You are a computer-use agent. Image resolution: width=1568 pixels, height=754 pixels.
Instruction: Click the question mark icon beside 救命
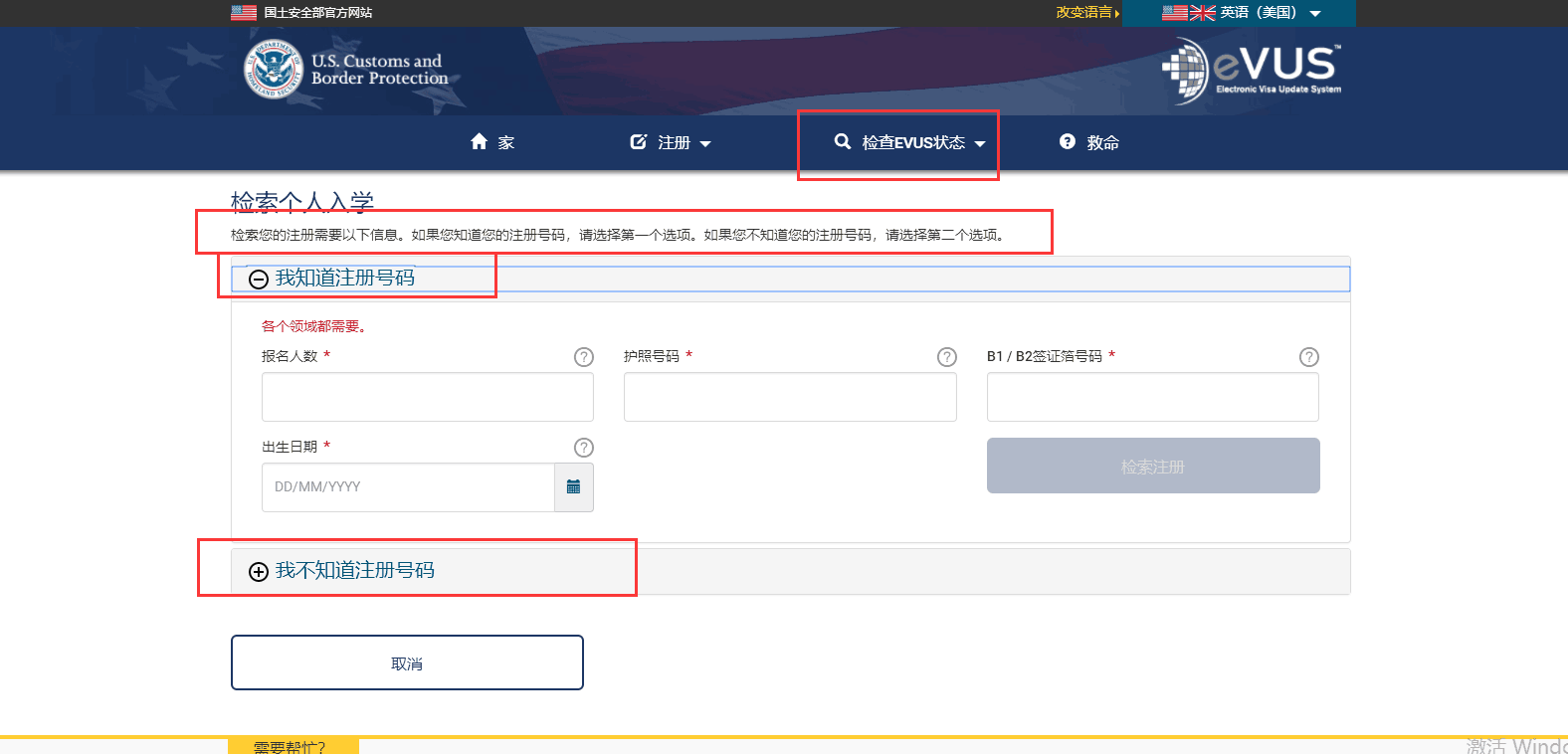point(1068,141)
